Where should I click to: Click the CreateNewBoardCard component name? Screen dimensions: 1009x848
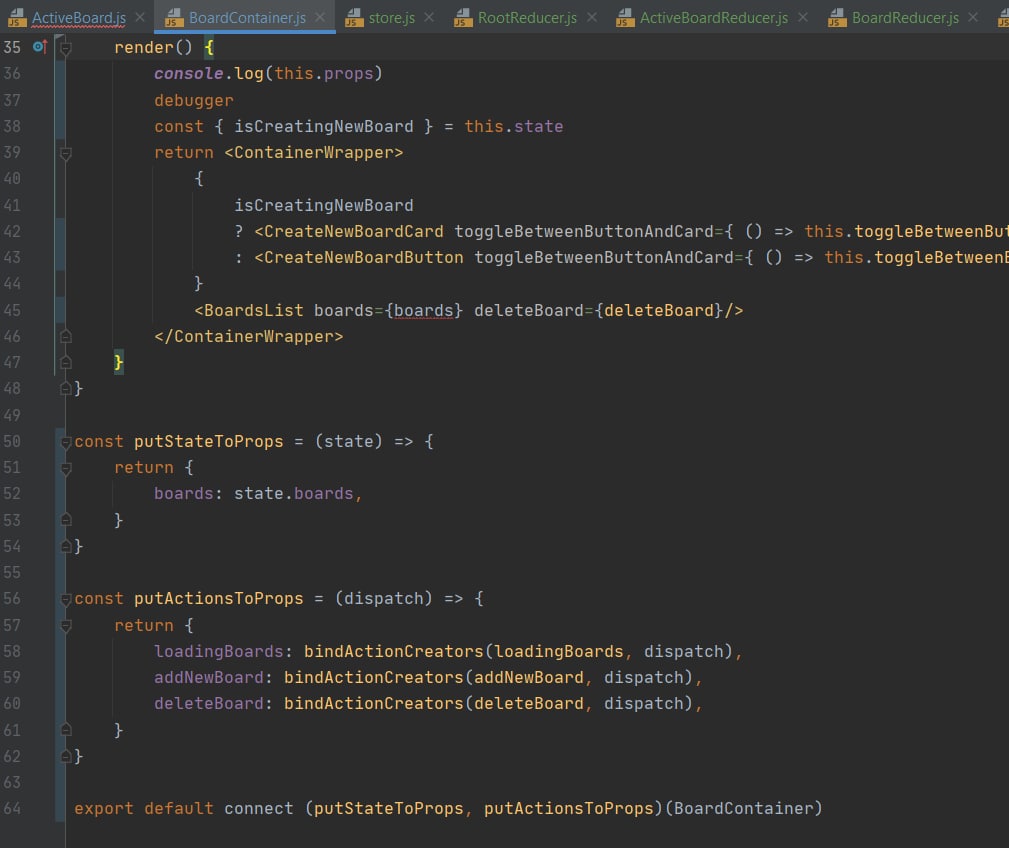point(354,232)
